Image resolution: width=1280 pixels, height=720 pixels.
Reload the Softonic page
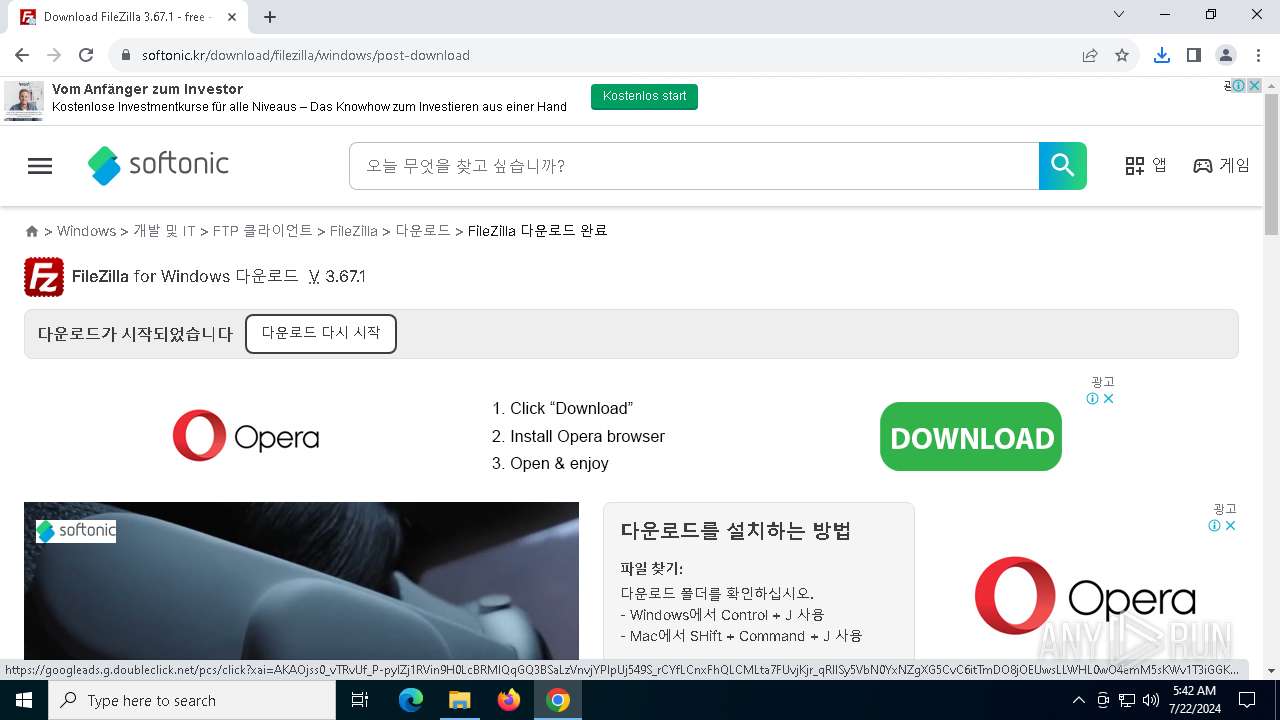(86, 55)
